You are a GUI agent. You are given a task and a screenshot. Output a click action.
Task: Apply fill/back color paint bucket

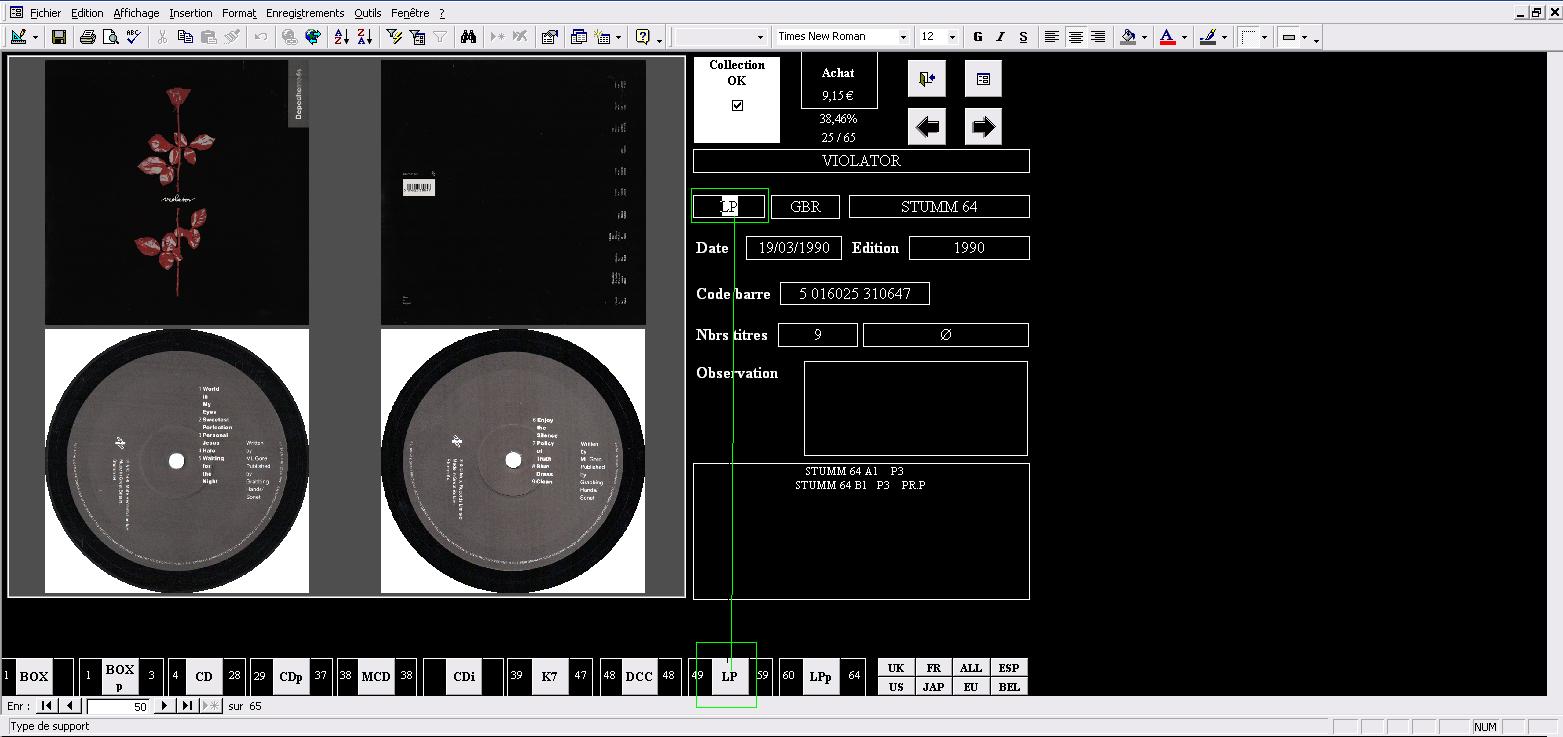[1129, 37]
